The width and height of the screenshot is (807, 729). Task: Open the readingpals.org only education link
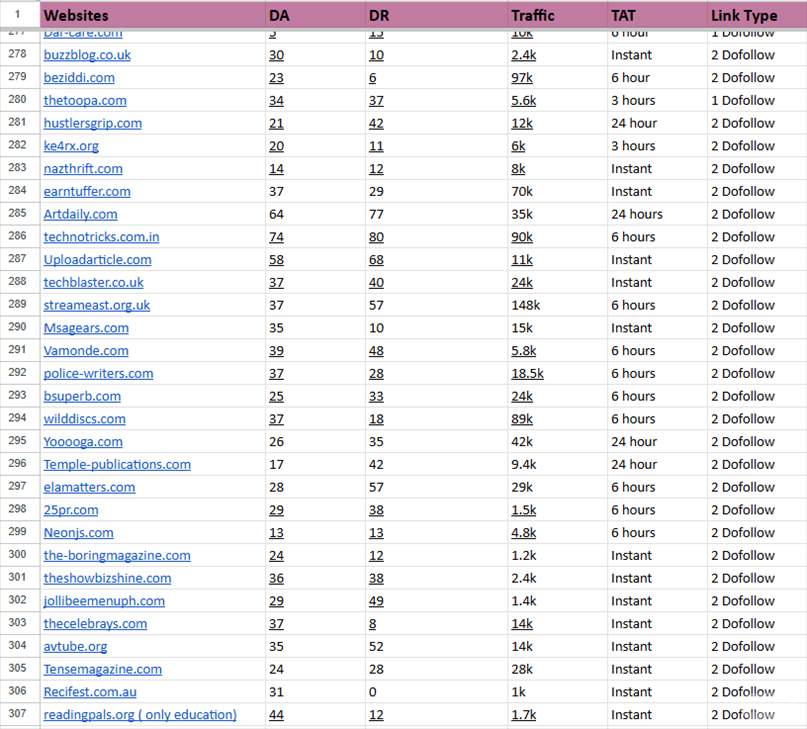click(140, 715)
